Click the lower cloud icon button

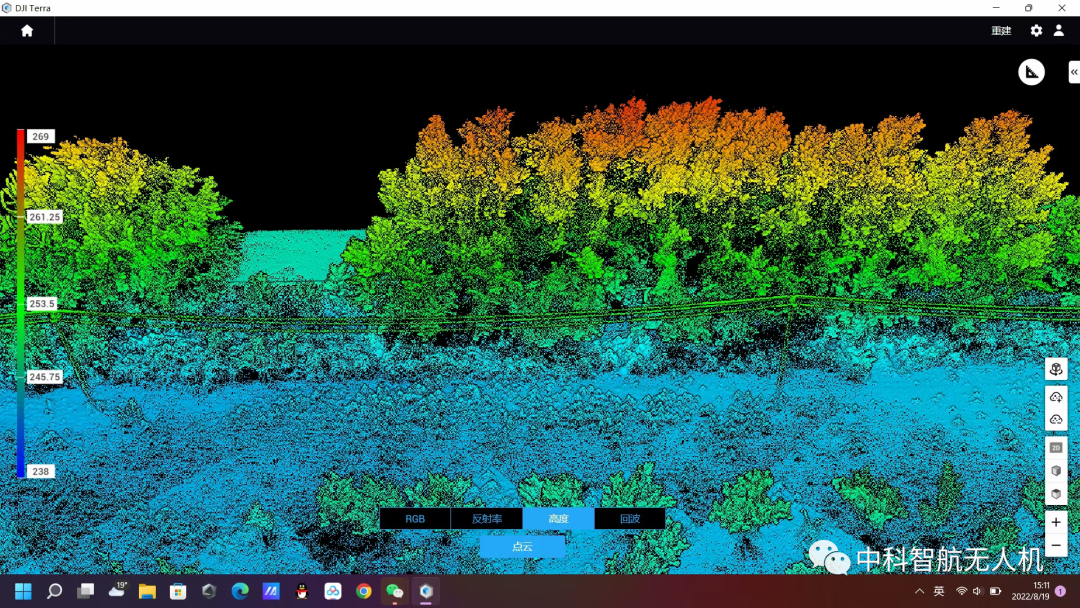[1056, 419]
